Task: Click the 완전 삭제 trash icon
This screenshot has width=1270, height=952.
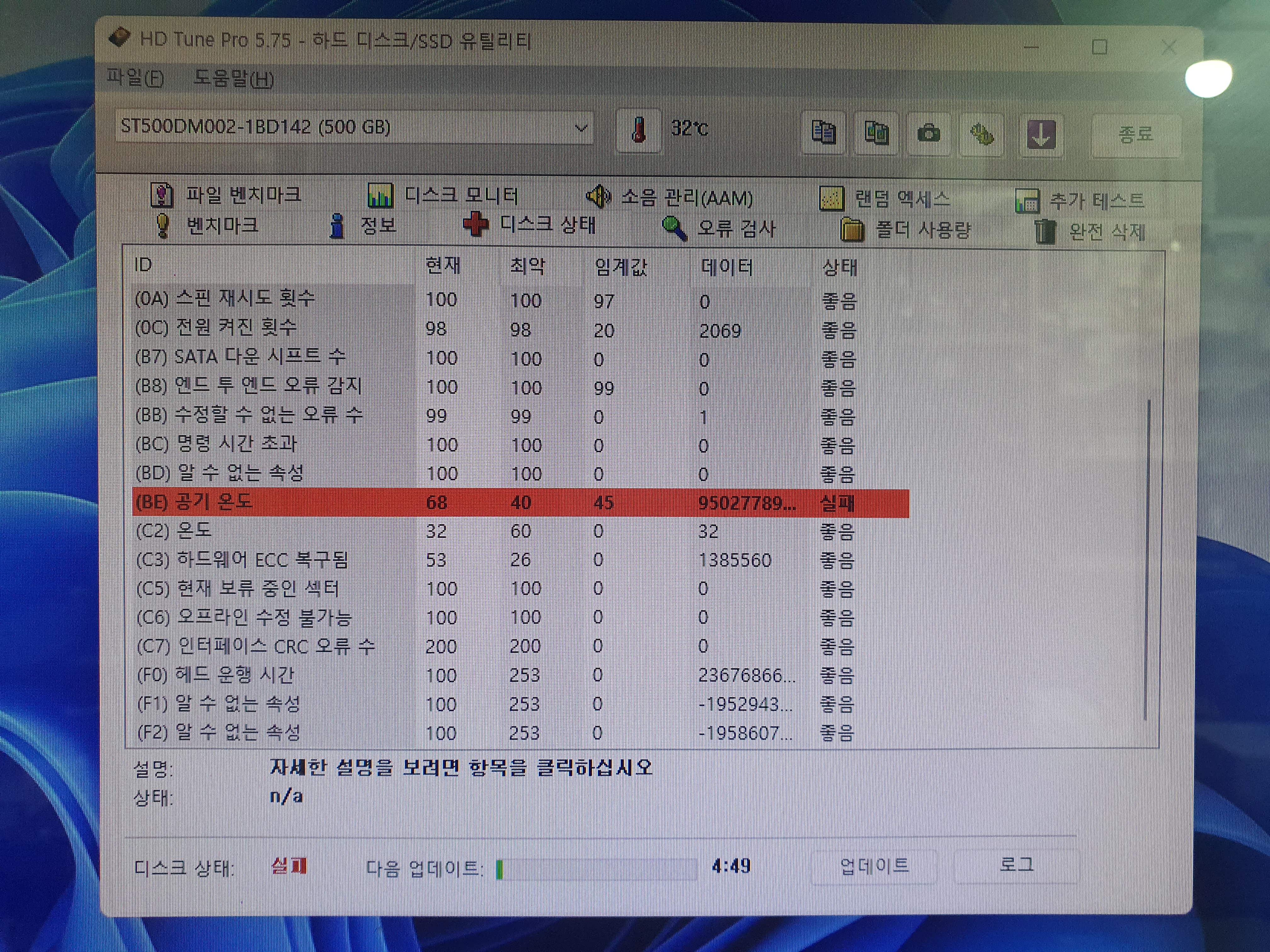Action: pos(1045,231)
